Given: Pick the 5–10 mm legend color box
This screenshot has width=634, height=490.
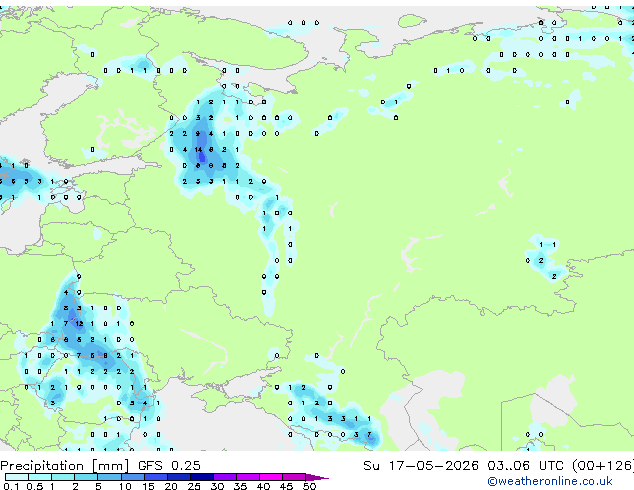Looking at the screenshot, I should [109, 477].
